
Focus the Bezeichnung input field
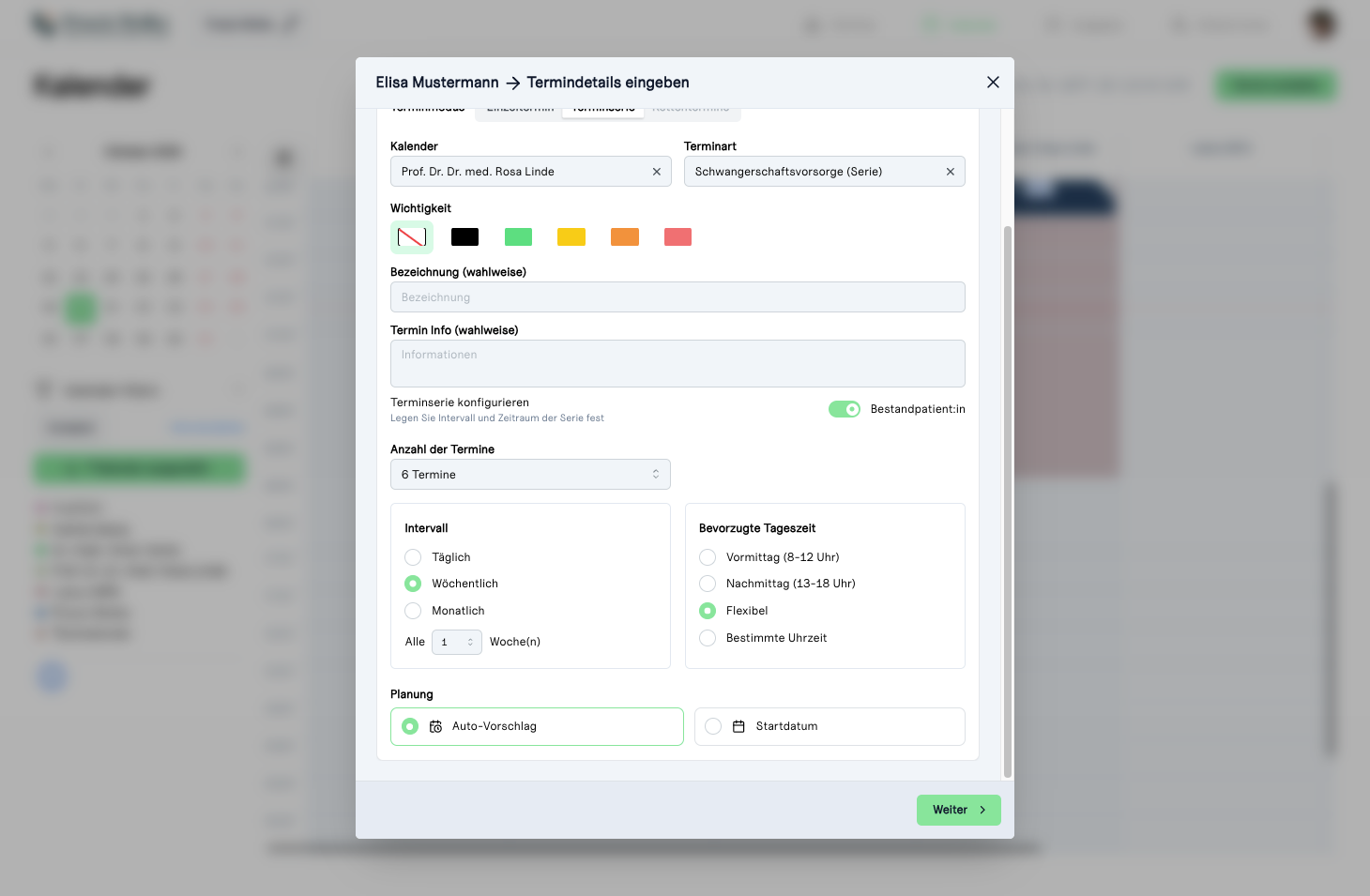(677, 297)
